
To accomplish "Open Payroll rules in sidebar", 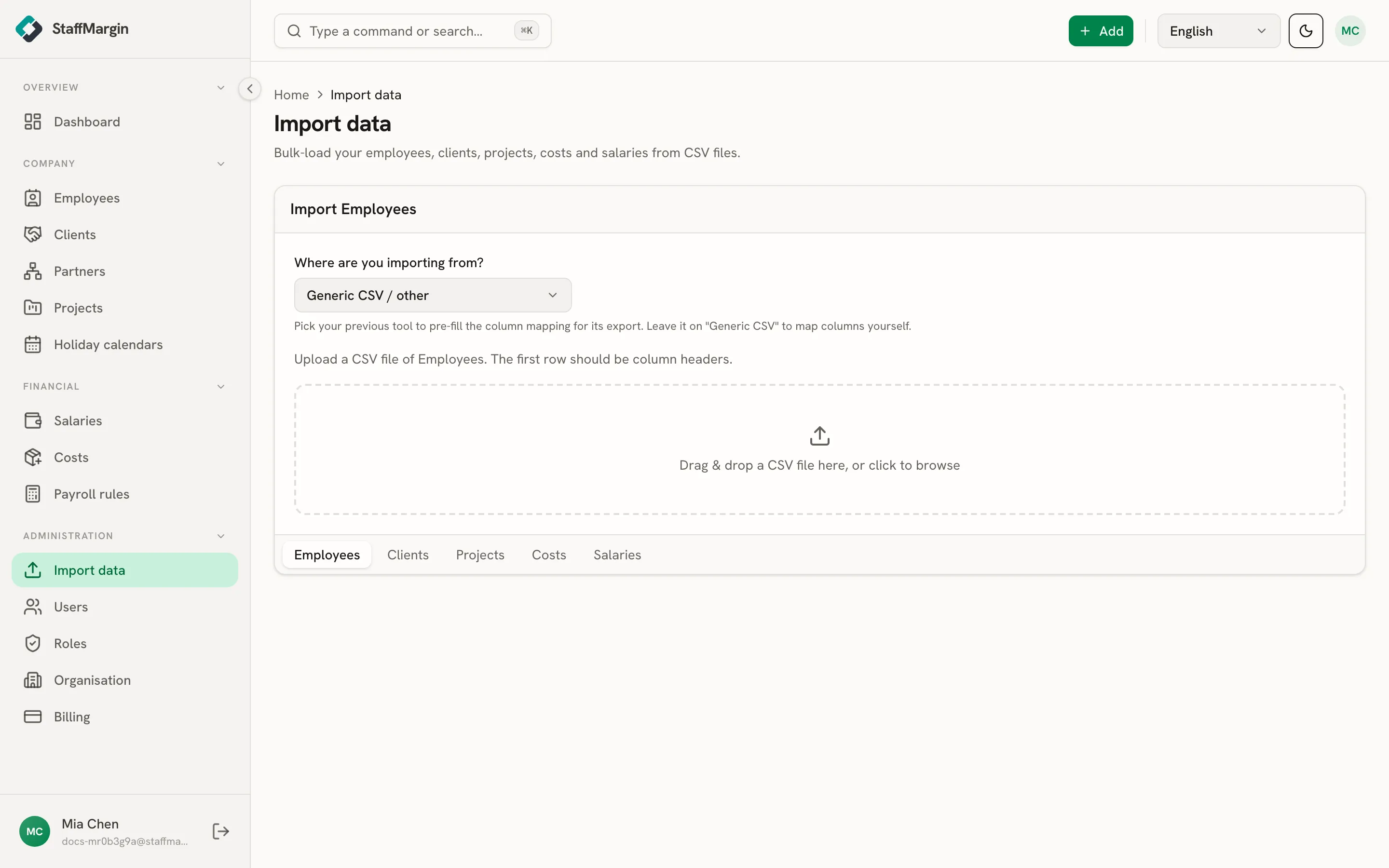I will coord(124,494).
